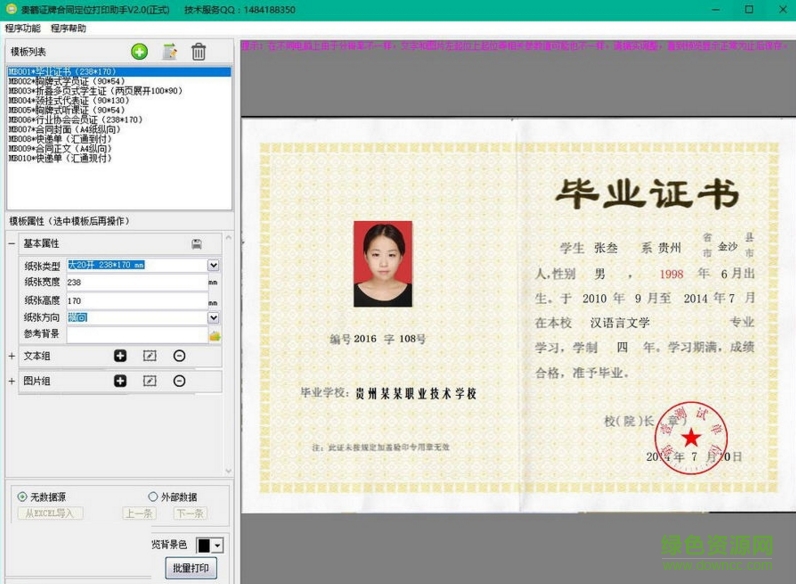Click the trash delete template icon
This screenshot has height=584, width=796.
(x=198, y=51)
